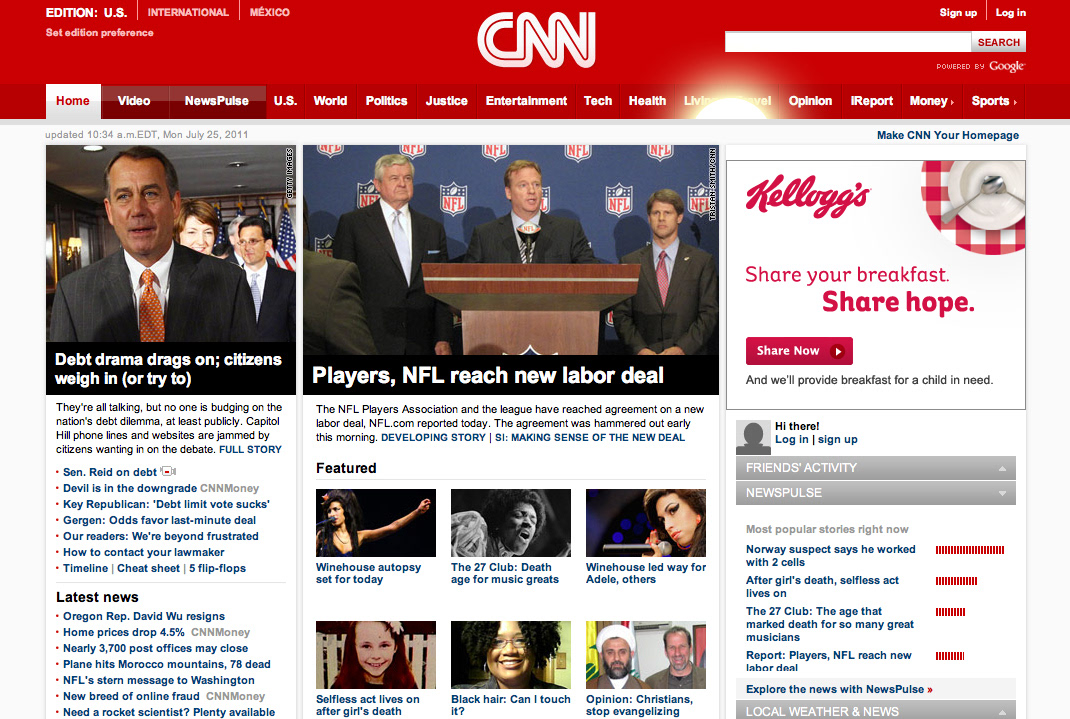Collapse Local Weather & News section
1070x719 pixels.
tap(1002, 711)
